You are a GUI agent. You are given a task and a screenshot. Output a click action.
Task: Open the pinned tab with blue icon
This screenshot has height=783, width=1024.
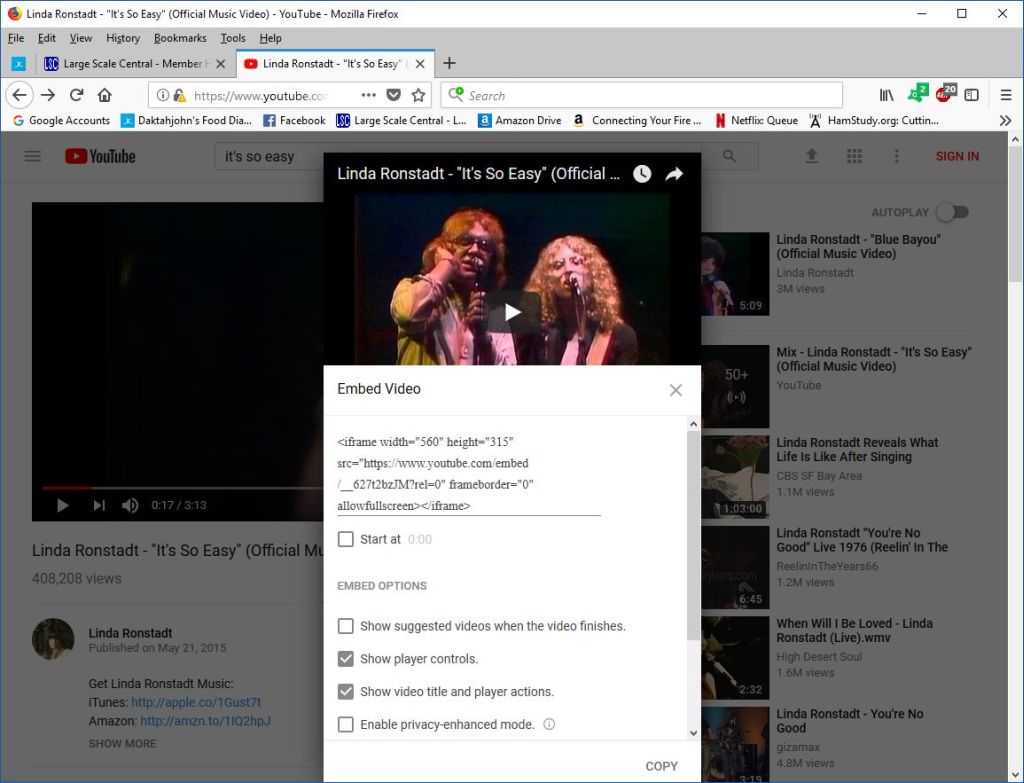click(x=19, y=63)
